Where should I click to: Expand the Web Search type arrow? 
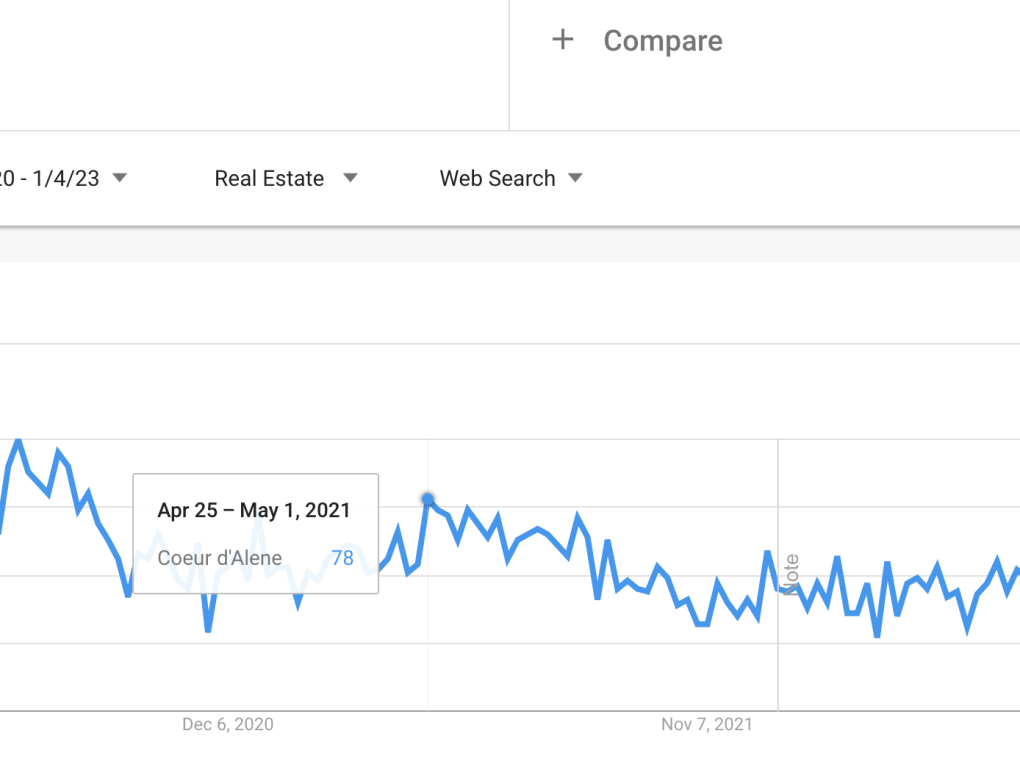point(575,178)
